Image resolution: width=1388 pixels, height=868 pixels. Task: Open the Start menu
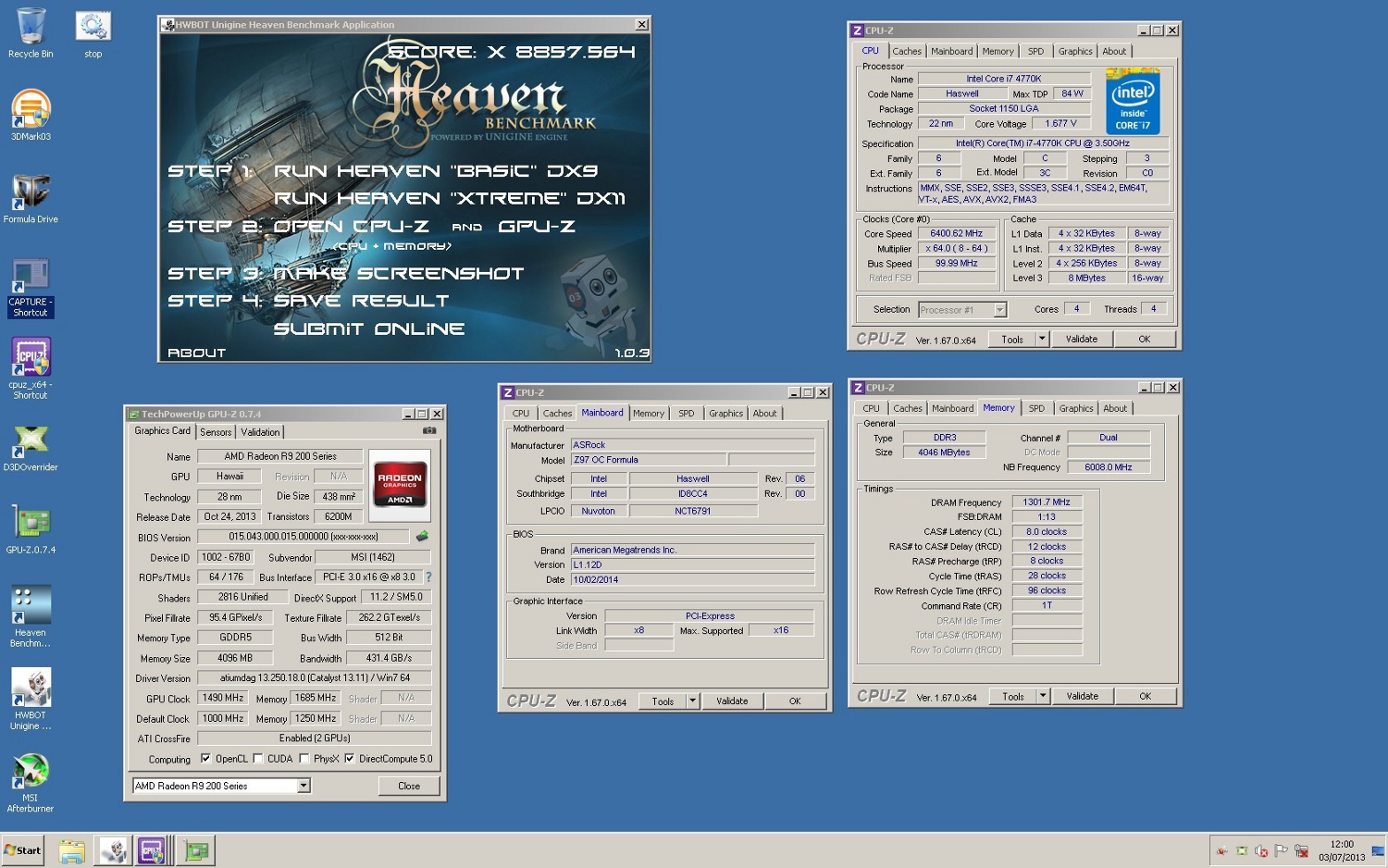(x=23, y=850)
